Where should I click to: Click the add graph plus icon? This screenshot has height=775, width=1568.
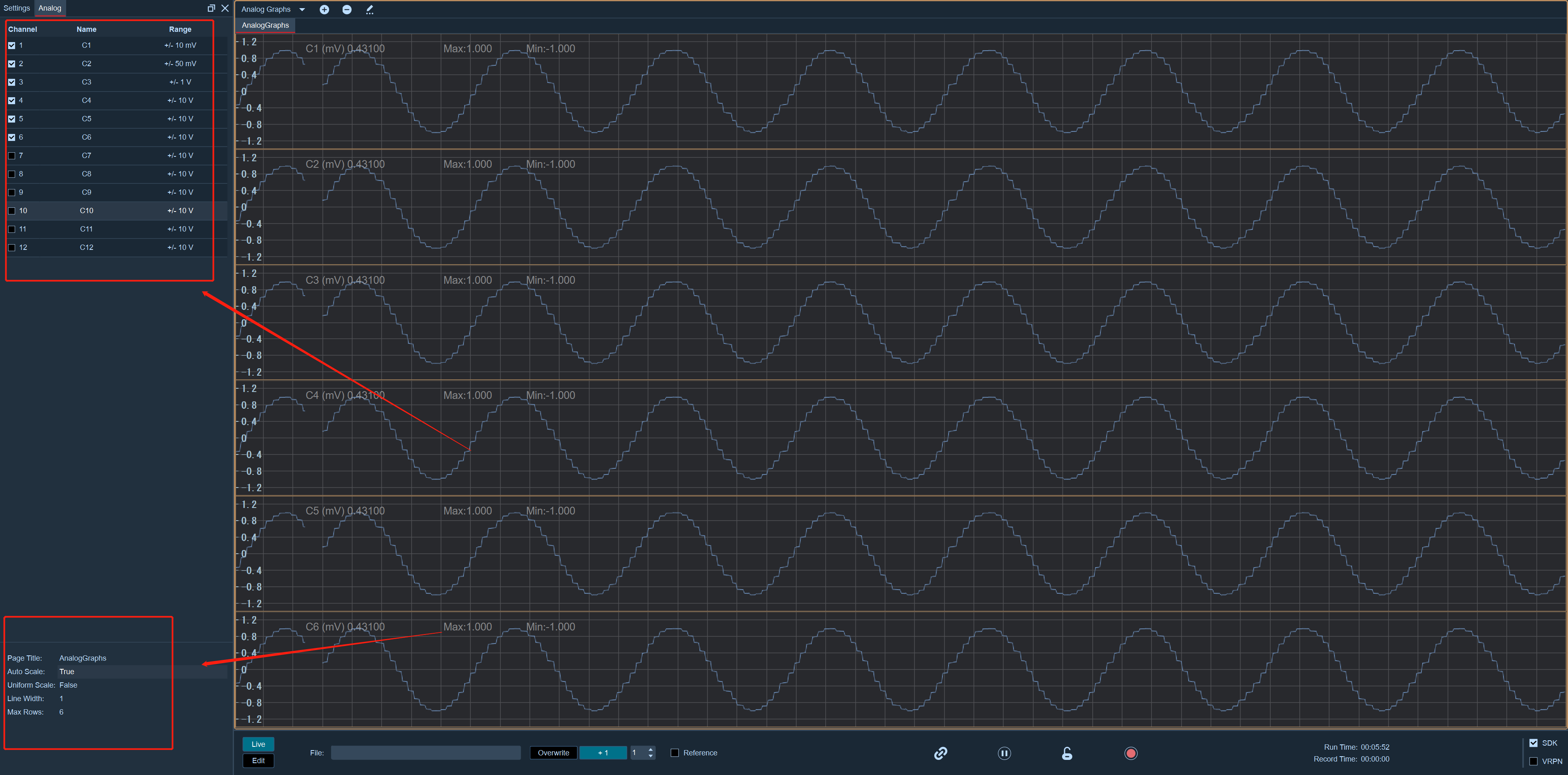(x=325, y=9)
